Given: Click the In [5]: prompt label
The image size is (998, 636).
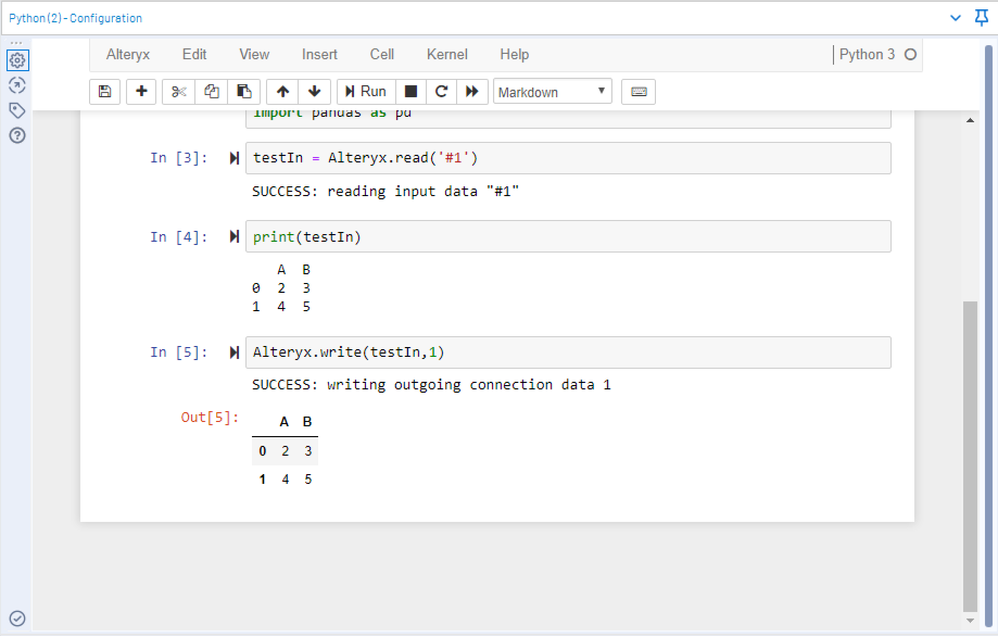Looking at the screenshot, I should click(179, 352).
